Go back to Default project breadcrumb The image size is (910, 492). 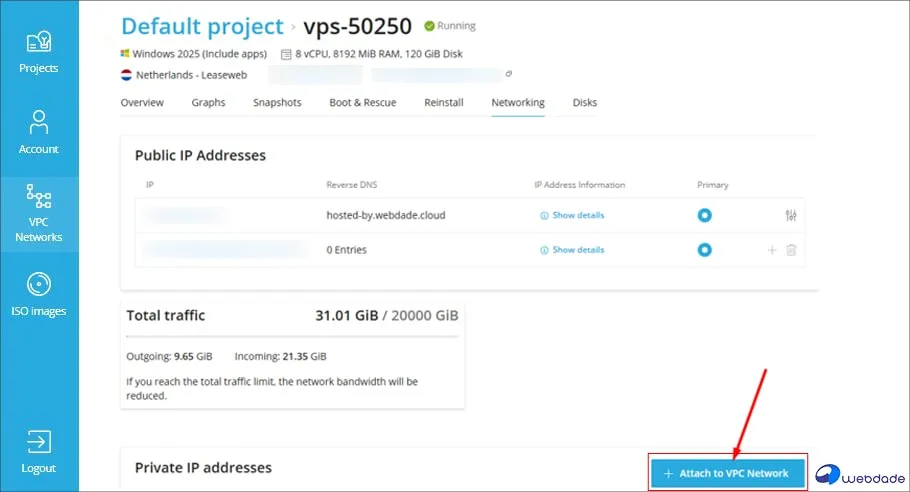pyautogui.click(x=202, y=26)
